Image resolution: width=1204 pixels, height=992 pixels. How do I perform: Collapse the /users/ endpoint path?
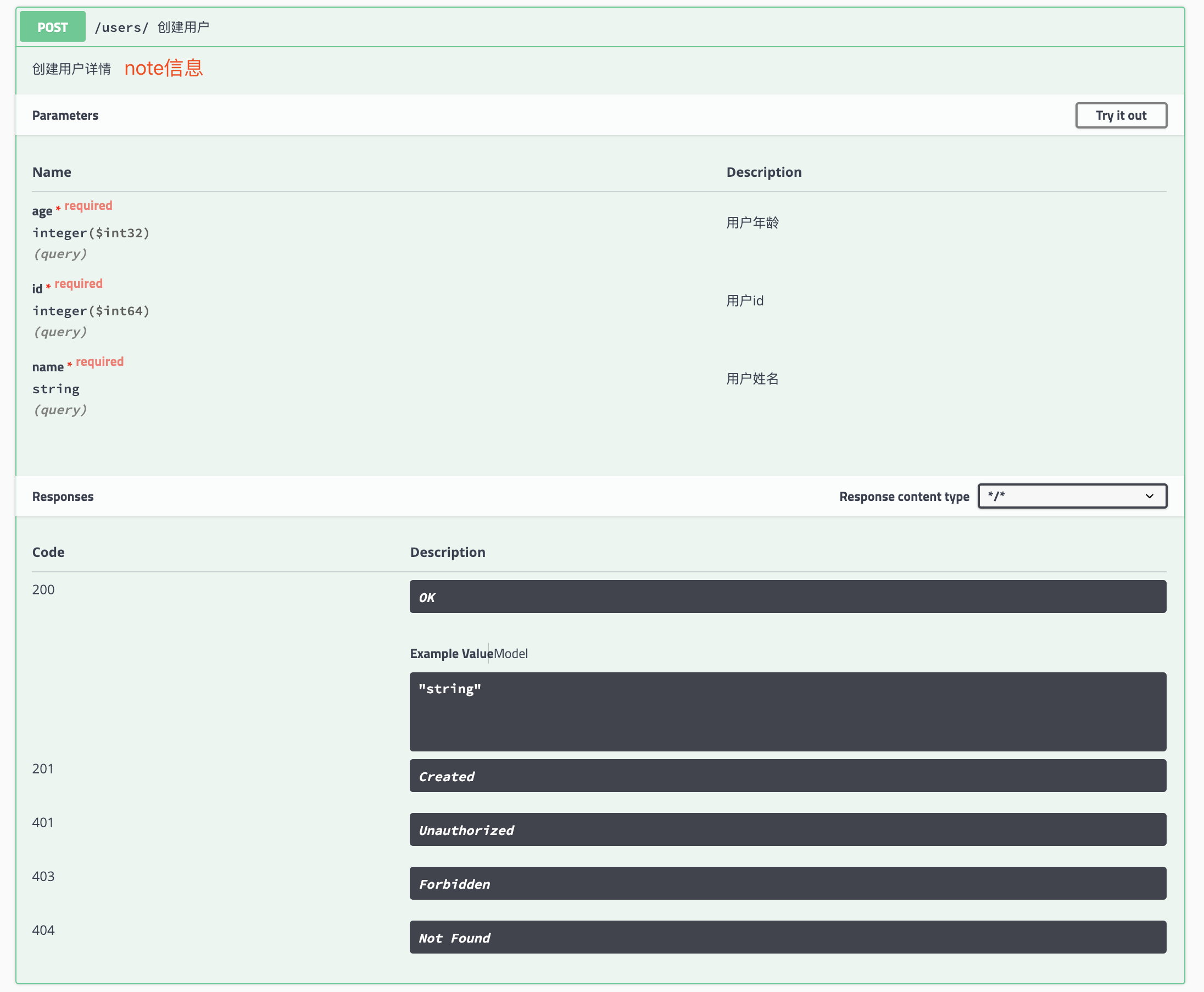pyautogui.click(x=121, y=27)
